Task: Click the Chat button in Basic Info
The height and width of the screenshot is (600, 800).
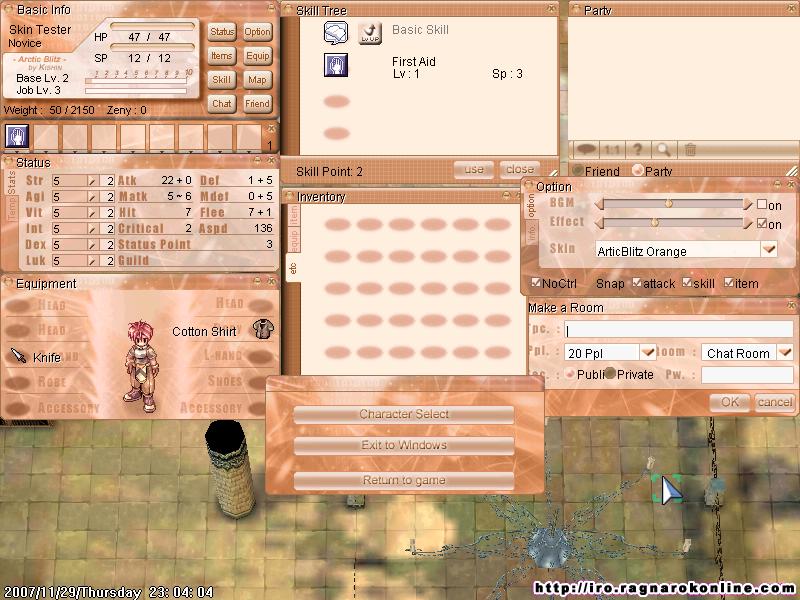Action: coord(222,104)
